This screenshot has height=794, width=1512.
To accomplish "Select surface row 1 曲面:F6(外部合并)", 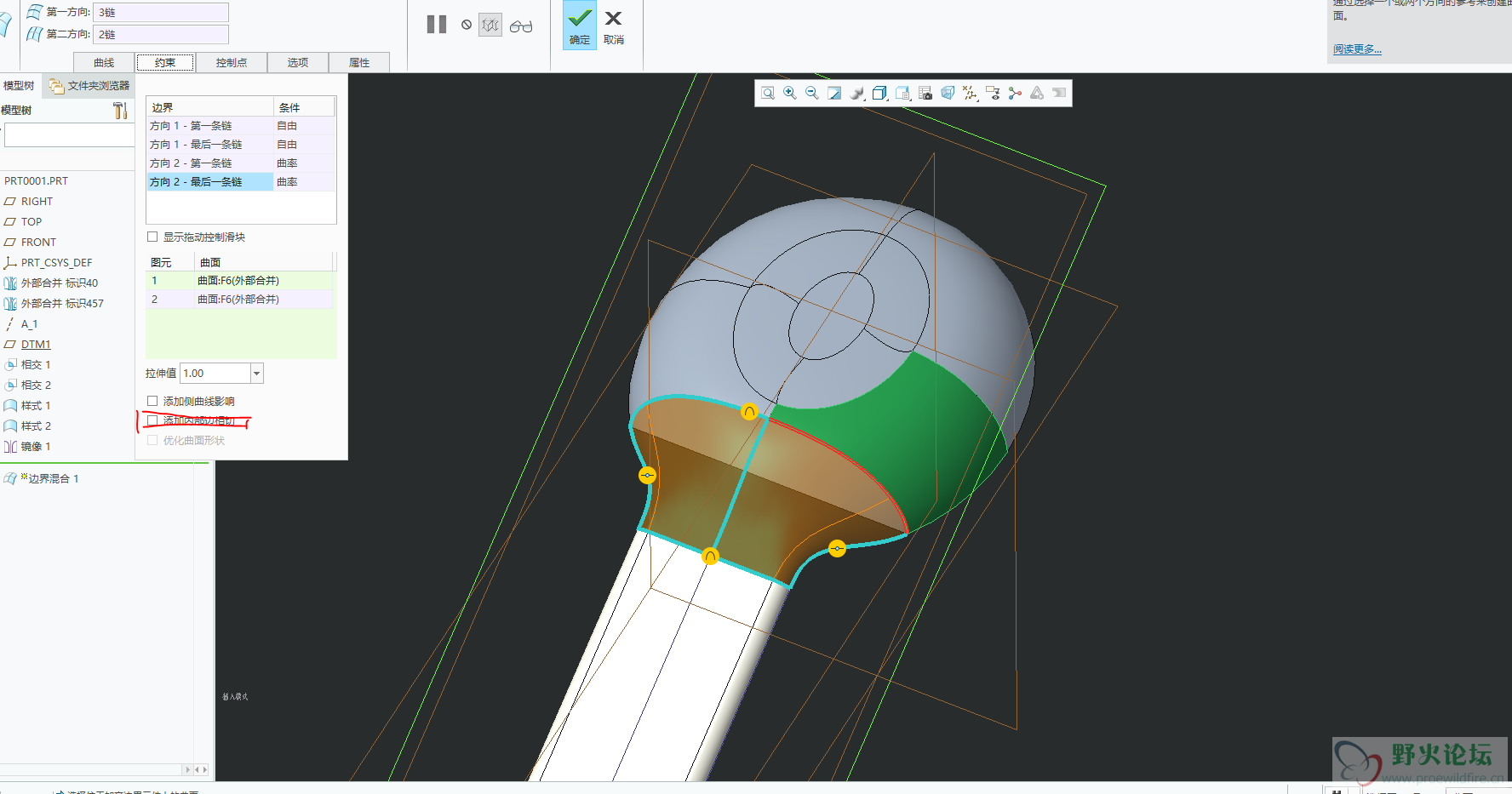I will (241, 281).
